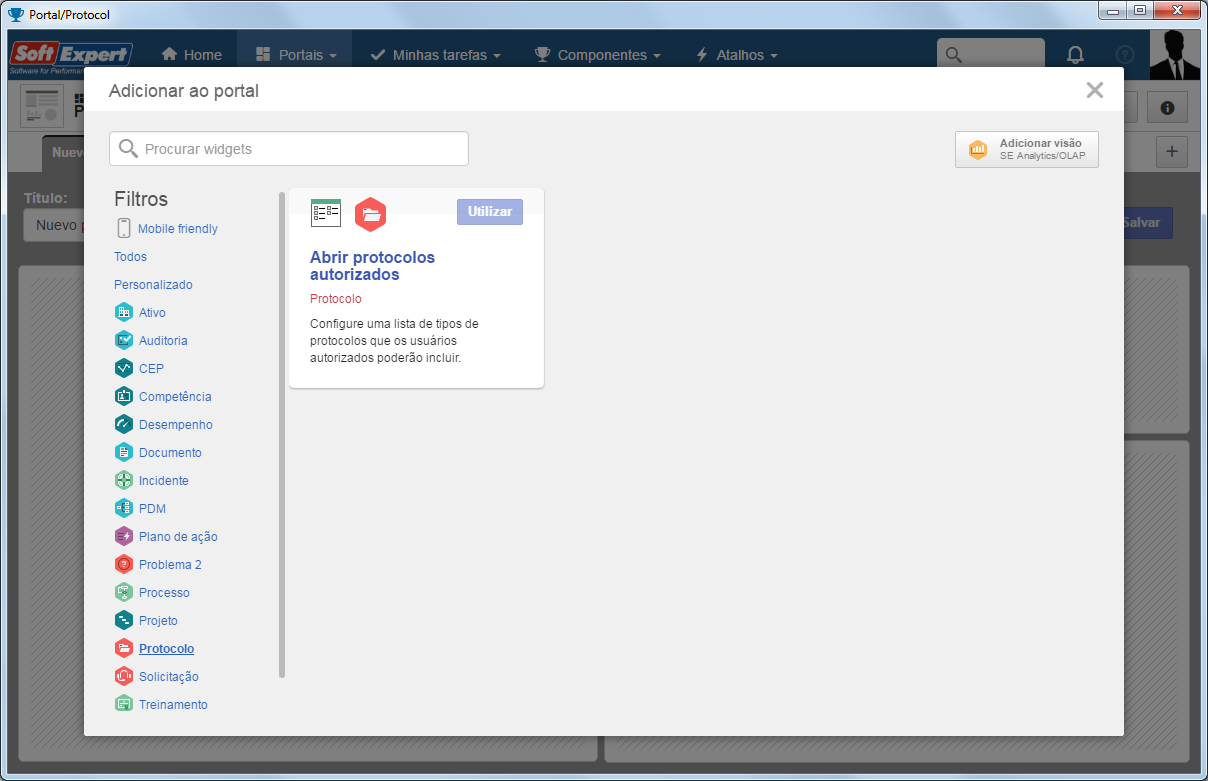The image size is (1208, 781).
Task: Open the Portais dropdown menu
Action: pyautogui.click(x=295, y=55)
